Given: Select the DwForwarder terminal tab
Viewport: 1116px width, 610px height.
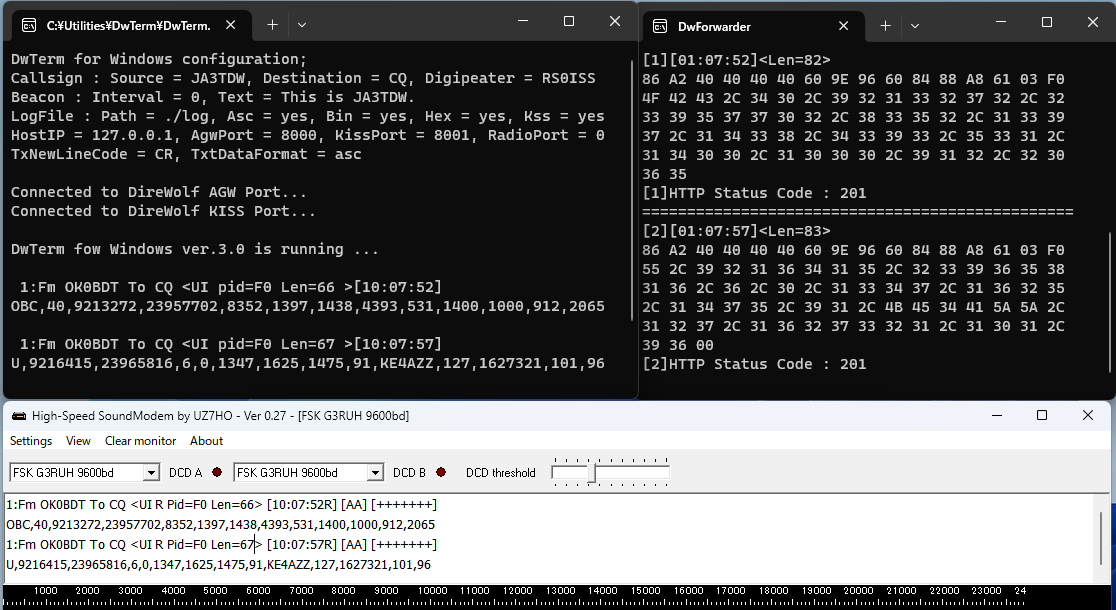Looking at the screenshot, I should 754,26.
